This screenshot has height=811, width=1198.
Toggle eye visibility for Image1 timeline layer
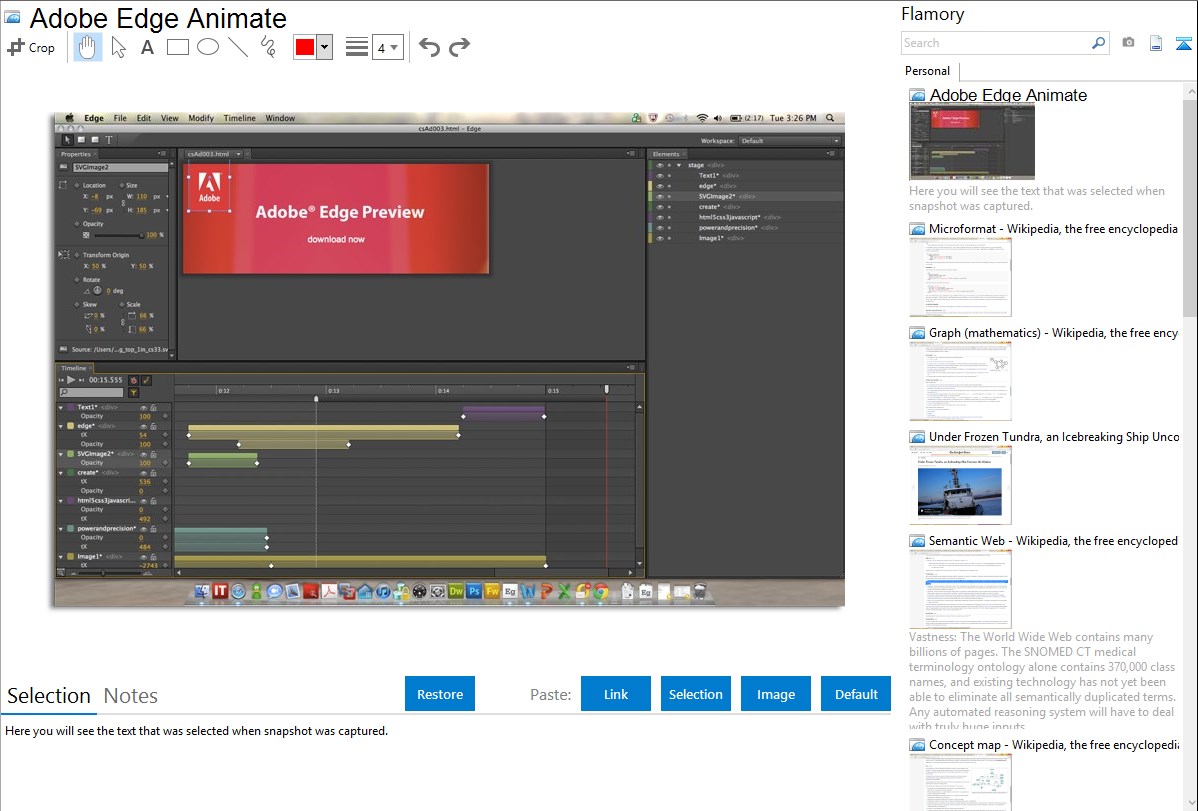pos(143,556)
